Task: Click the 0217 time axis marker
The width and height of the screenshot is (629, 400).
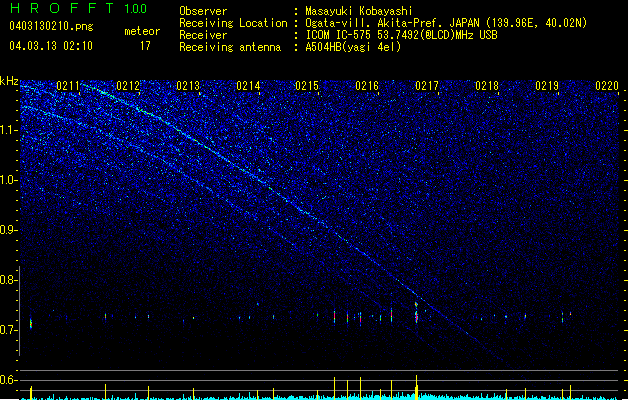Action: tap(427, 86)
